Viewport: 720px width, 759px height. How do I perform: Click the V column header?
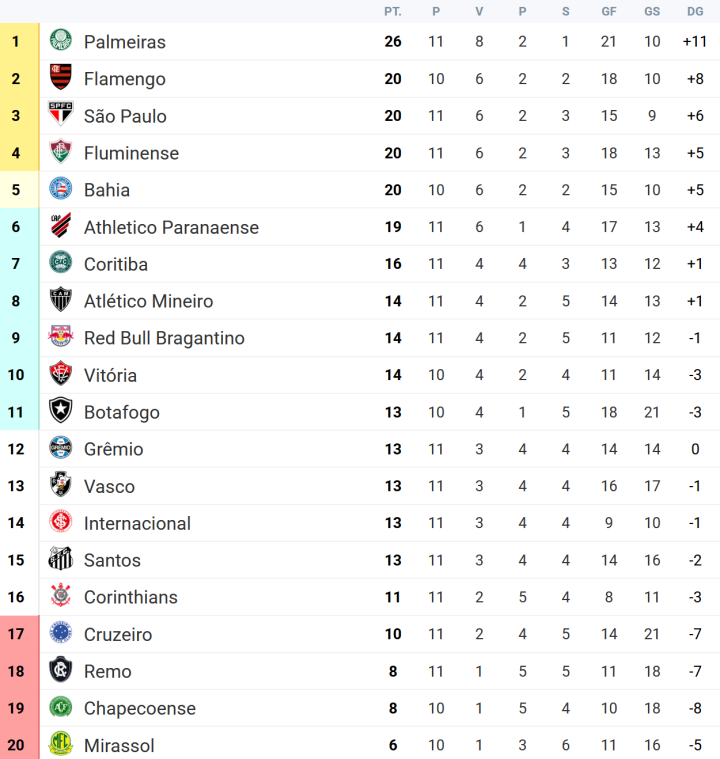(x=479, y=11)
